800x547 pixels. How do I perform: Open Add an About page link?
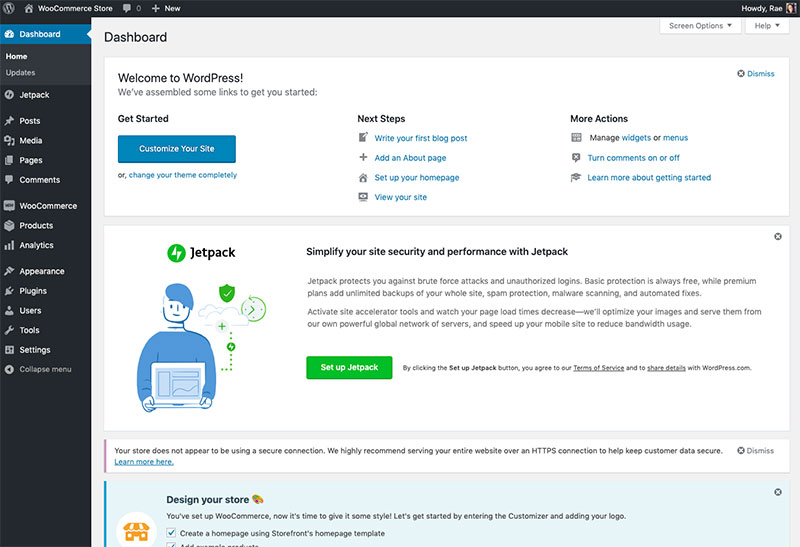410,158
